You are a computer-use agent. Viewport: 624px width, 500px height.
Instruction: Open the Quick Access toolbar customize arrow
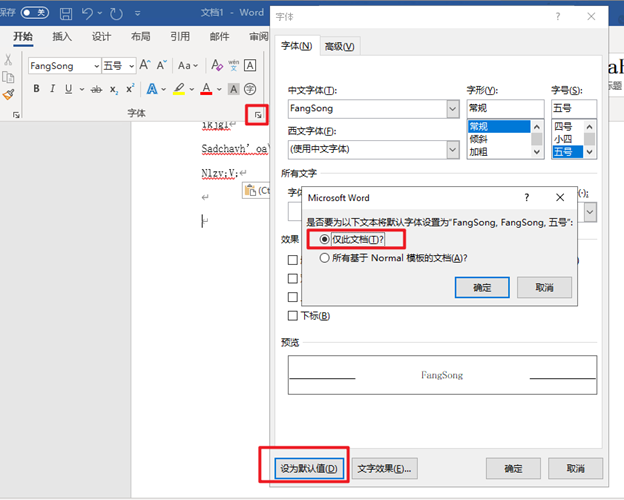click(137, 14)
